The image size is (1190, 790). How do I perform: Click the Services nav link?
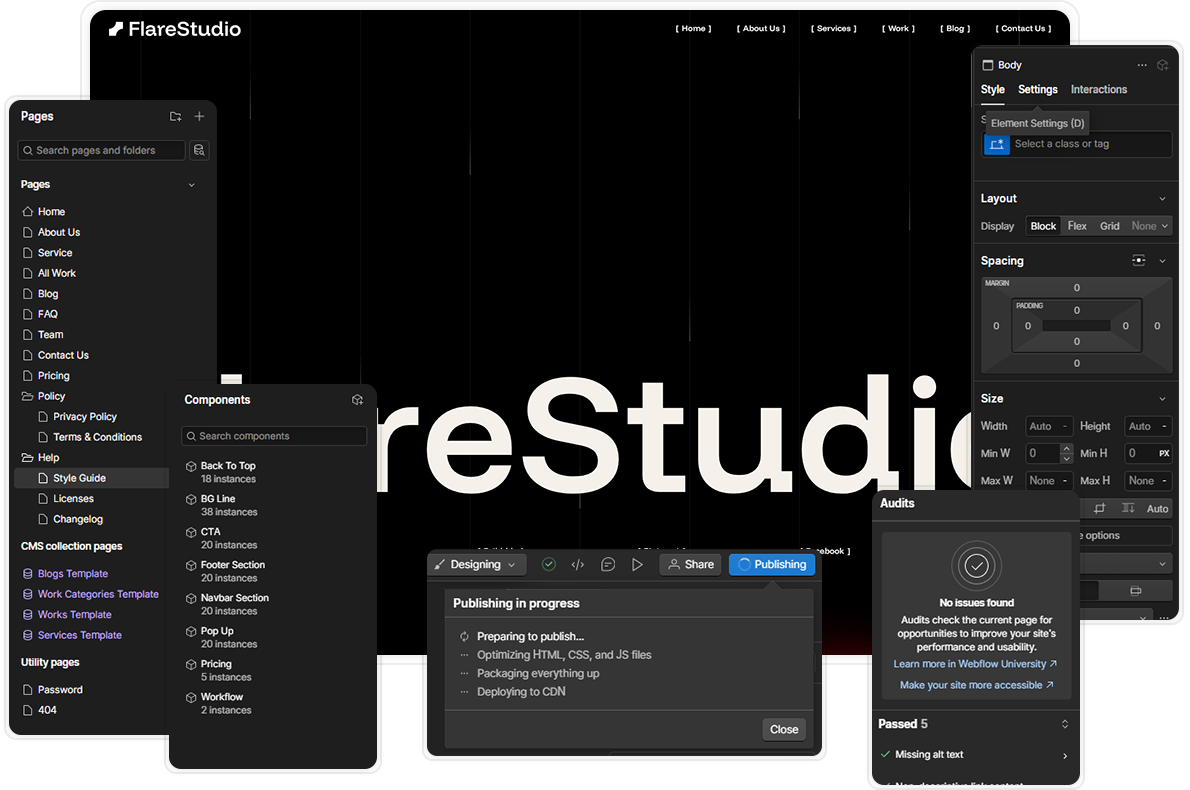[833, 29]
